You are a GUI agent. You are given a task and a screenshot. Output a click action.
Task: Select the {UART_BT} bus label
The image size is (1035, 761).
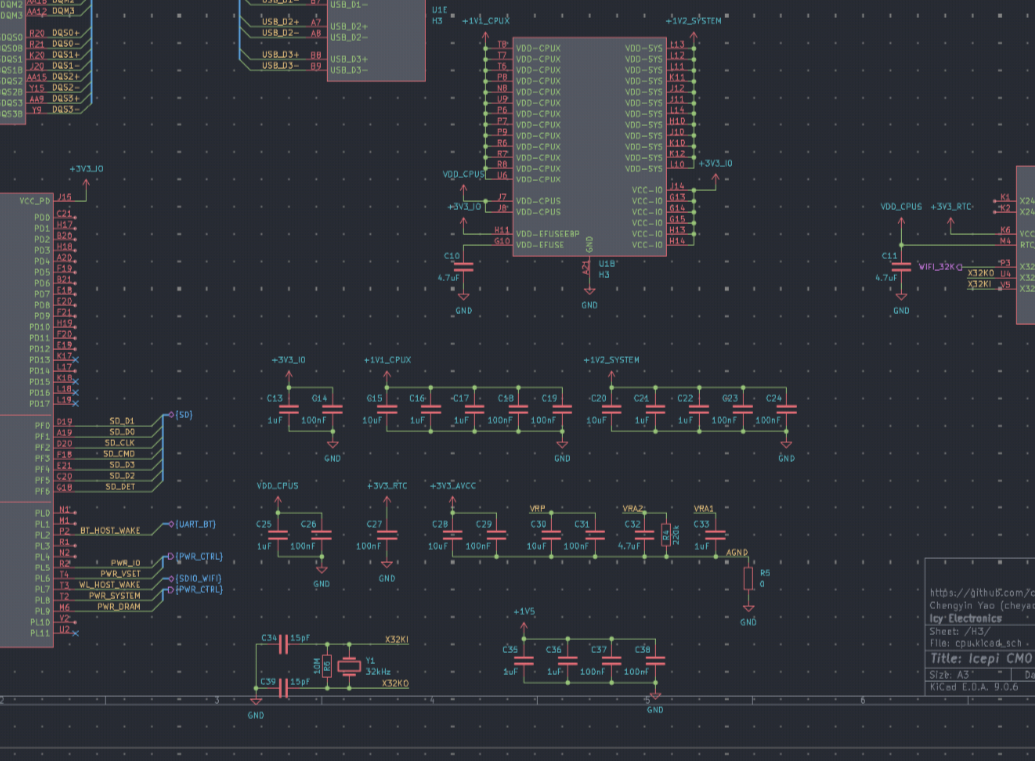195,524
